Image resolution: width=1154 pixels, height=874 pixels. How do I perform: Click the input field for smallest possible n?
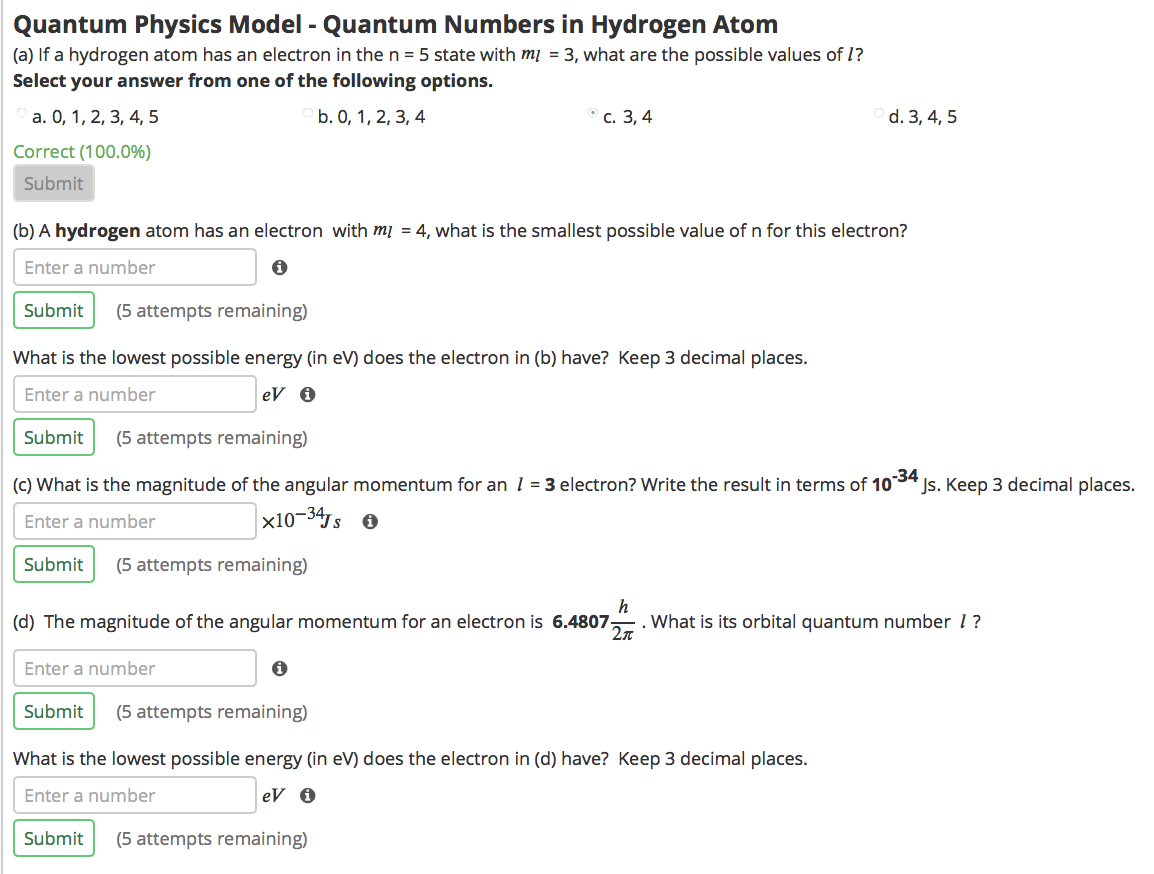click(134, 267)
